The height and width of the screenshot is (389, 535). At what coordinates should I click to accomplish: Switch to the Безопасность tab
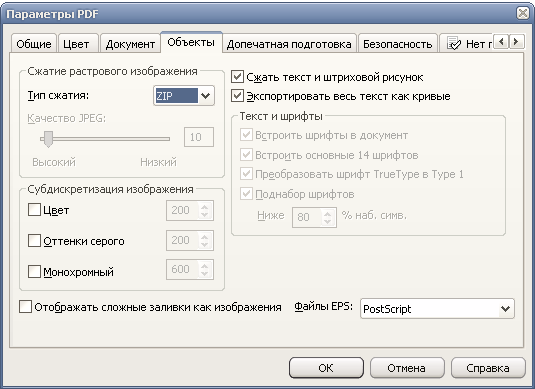click(397, 44)
